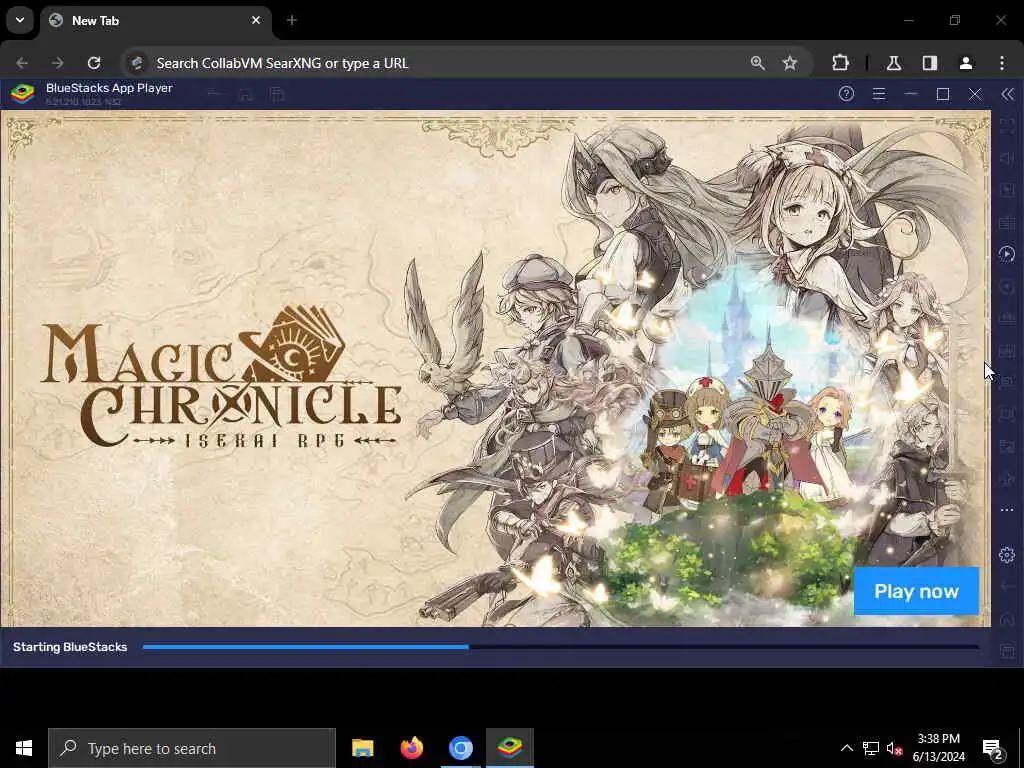
Task: Reload the browser page
Action: click(94, 63)
